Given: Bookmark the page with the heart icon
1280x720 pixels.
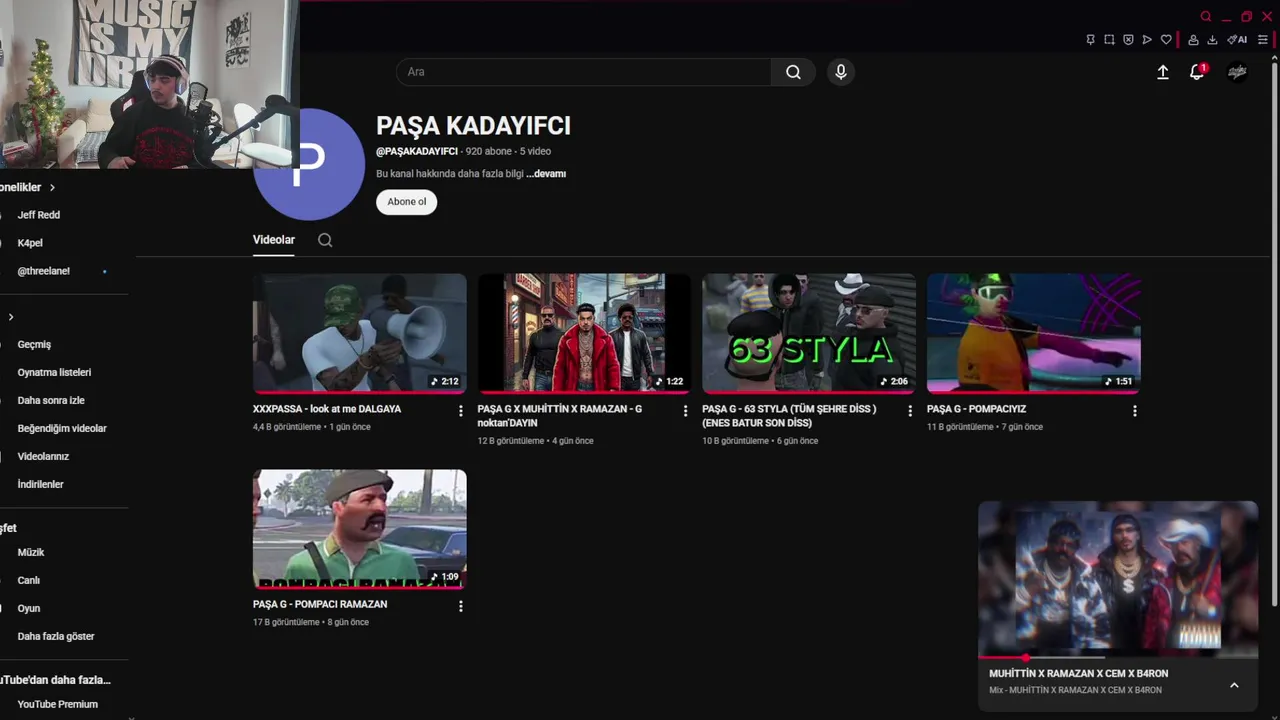Looking at the screenshot, I should 1166,40.
